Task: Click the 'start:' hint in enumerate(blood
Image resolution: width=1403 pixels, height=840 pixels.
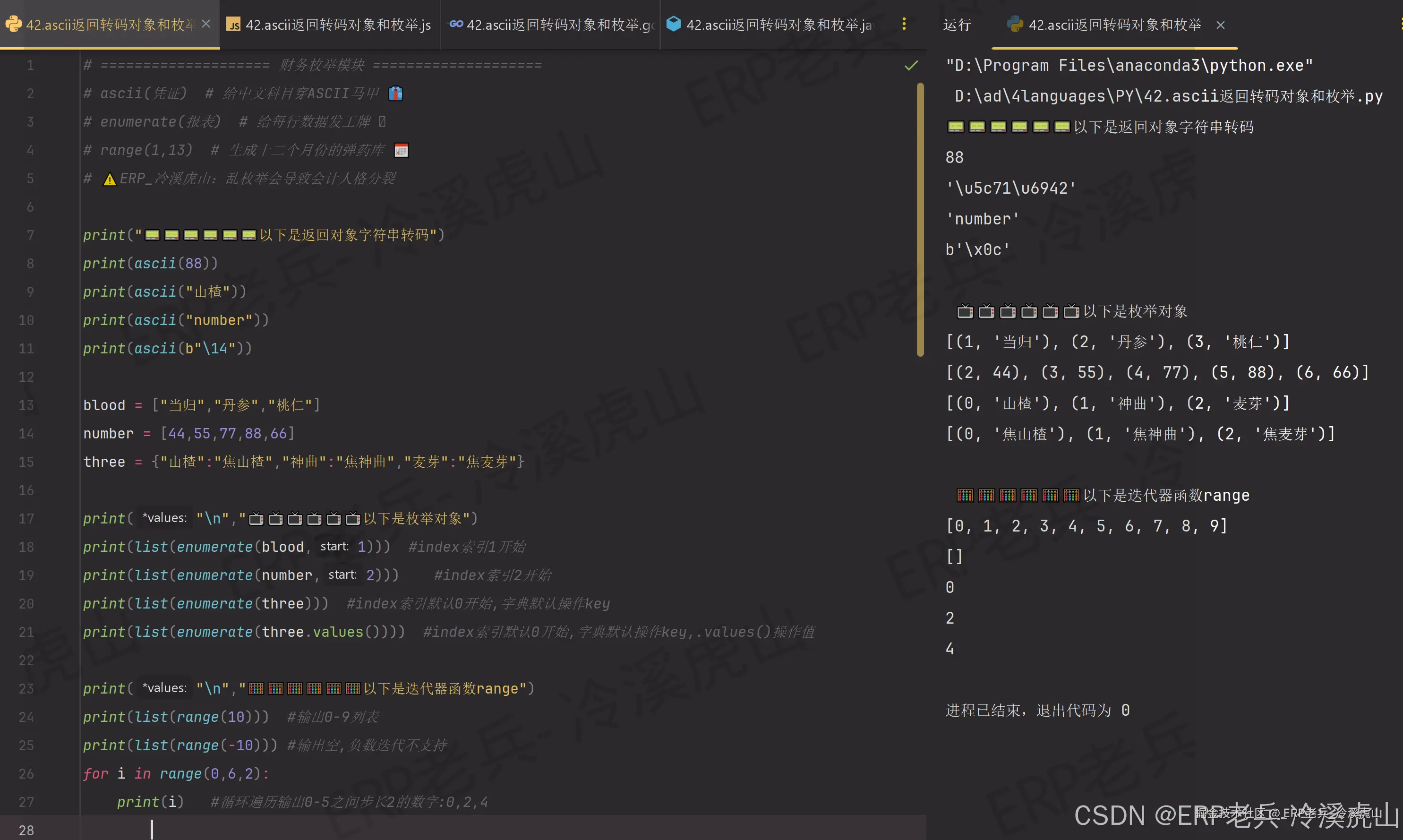Action: pyautogui.click(x=334, y=546)
